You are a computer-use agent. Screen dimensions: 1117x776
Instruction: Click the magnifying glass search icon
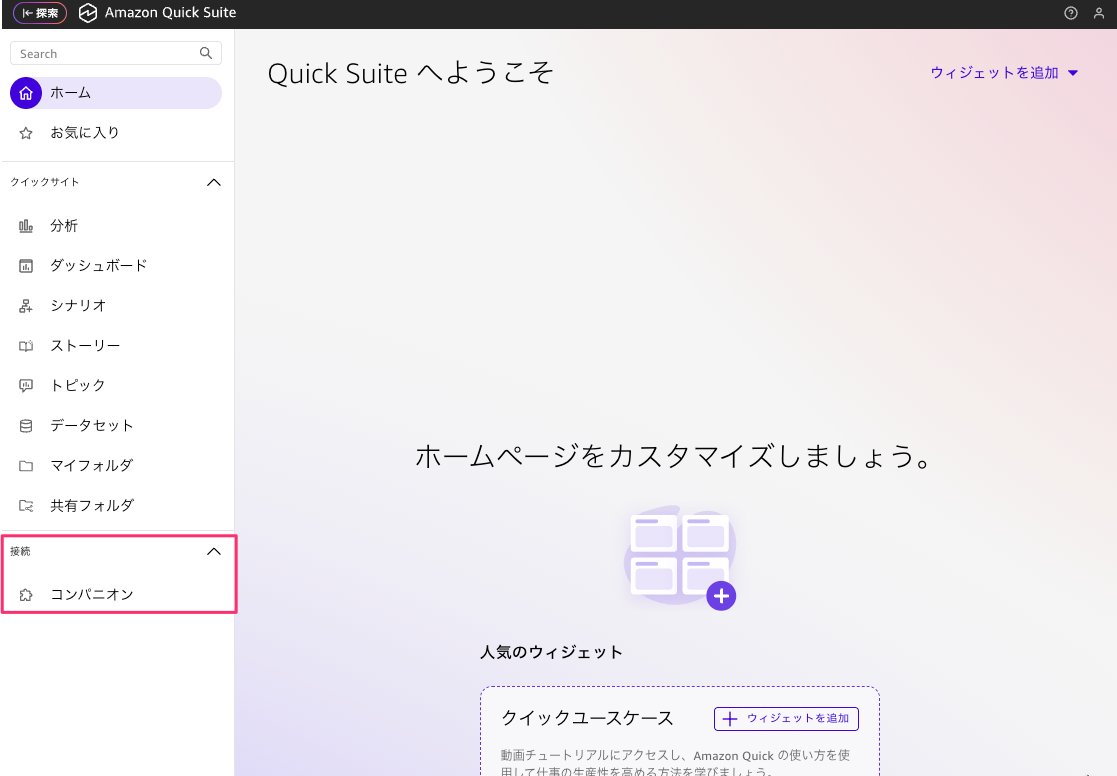tap(206, 53)
